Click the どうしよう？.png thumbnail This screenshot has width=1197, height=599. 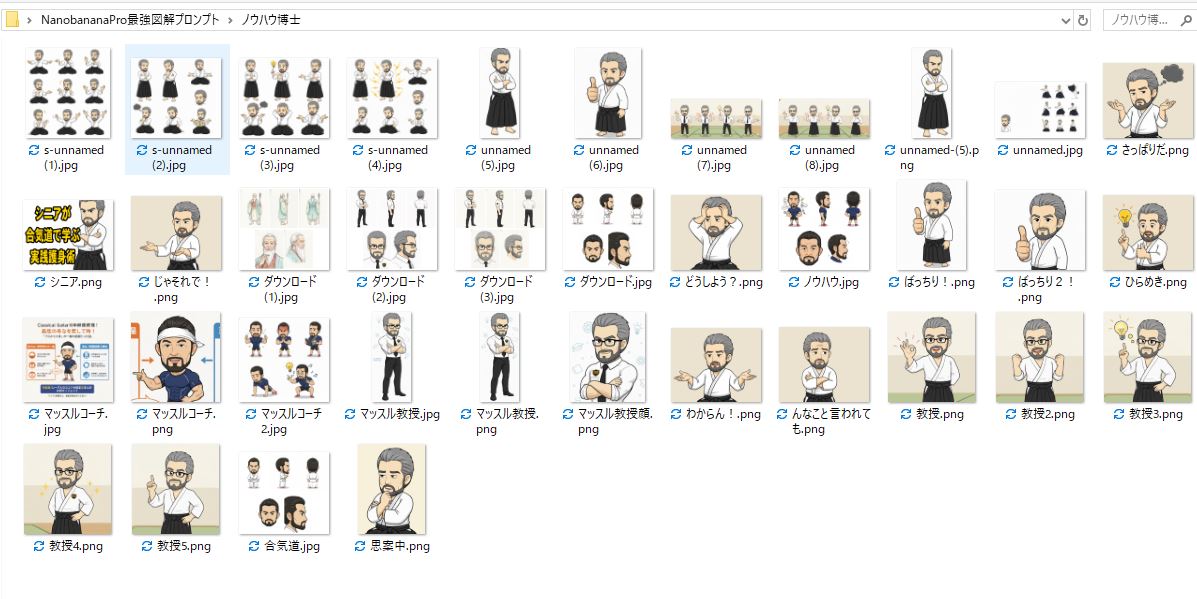click(x=715, y=232)
